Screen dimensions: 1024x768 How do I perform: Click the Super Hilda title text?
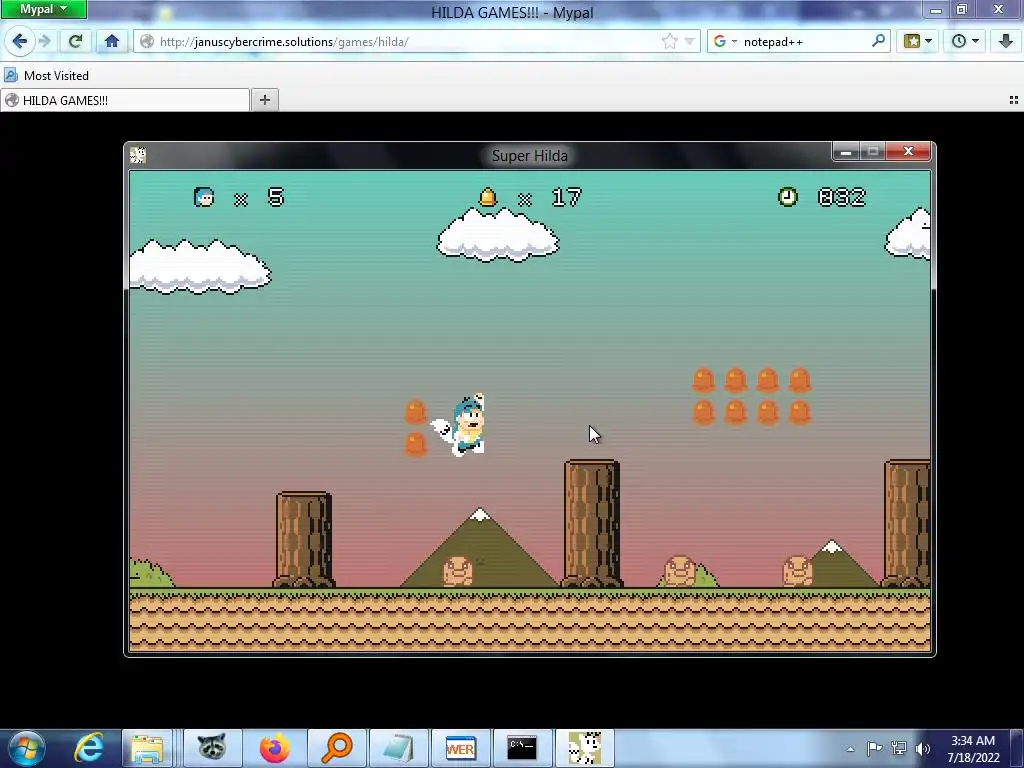[530, 156]
